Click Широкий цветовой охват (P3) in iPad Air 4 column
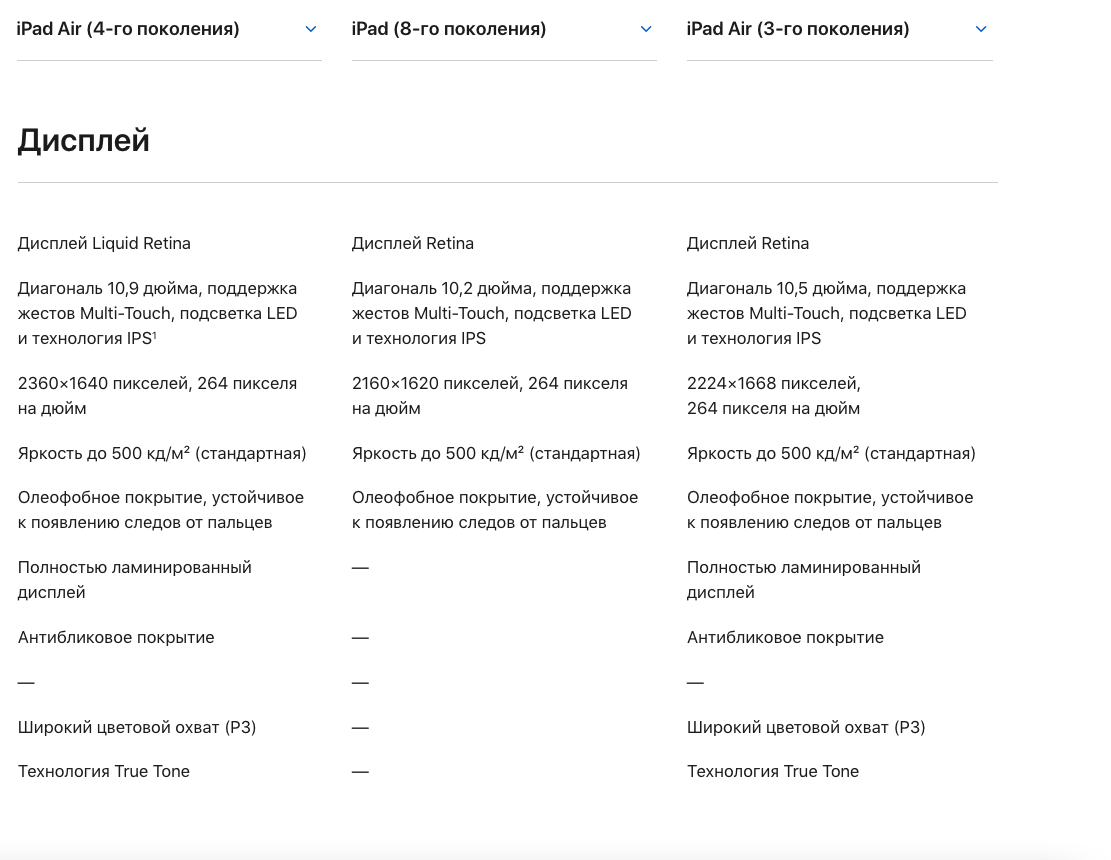 click(137, 728)
